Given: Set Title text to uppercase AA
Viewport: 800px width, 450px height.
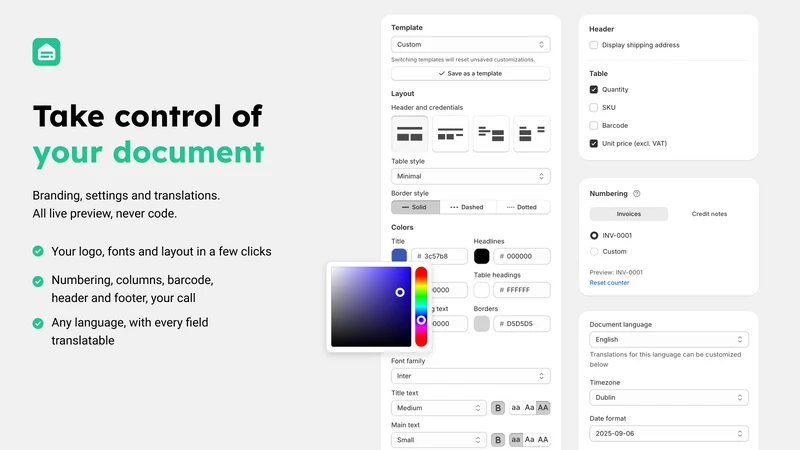Looking at the screenshot, I should click(x=543, y=408).
